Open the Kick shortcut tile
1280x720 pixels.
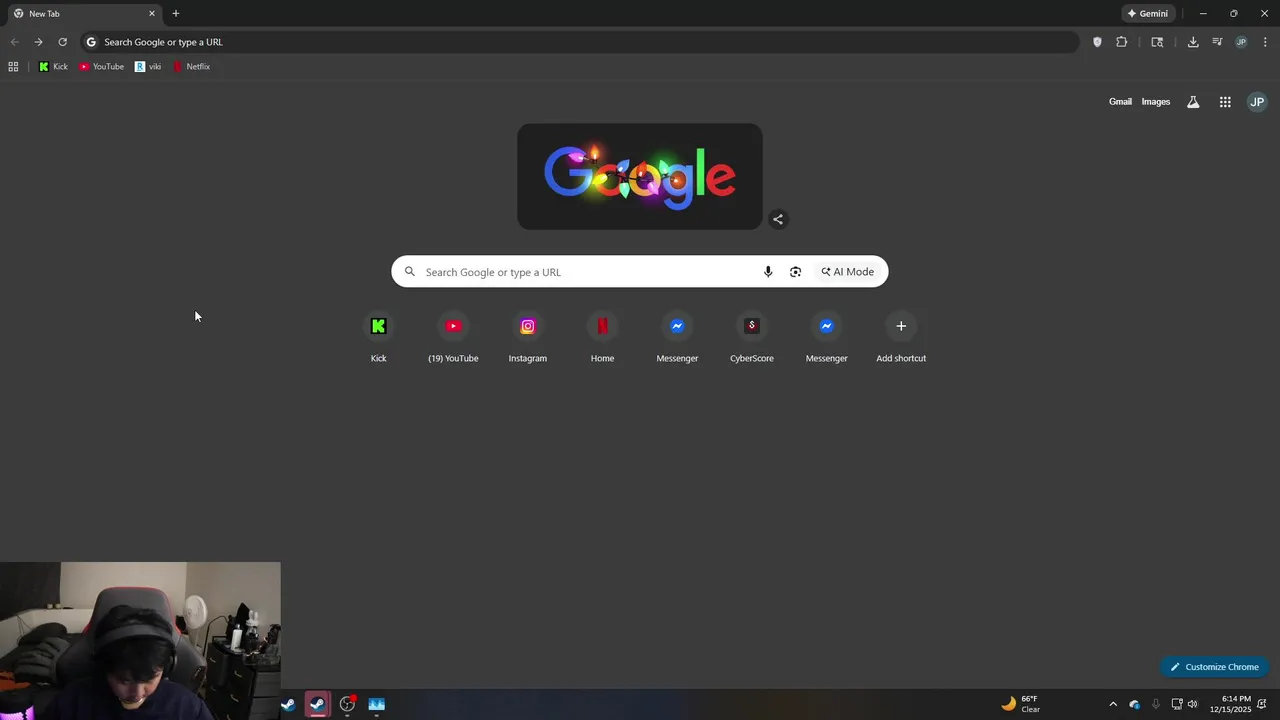coord(378,338)
